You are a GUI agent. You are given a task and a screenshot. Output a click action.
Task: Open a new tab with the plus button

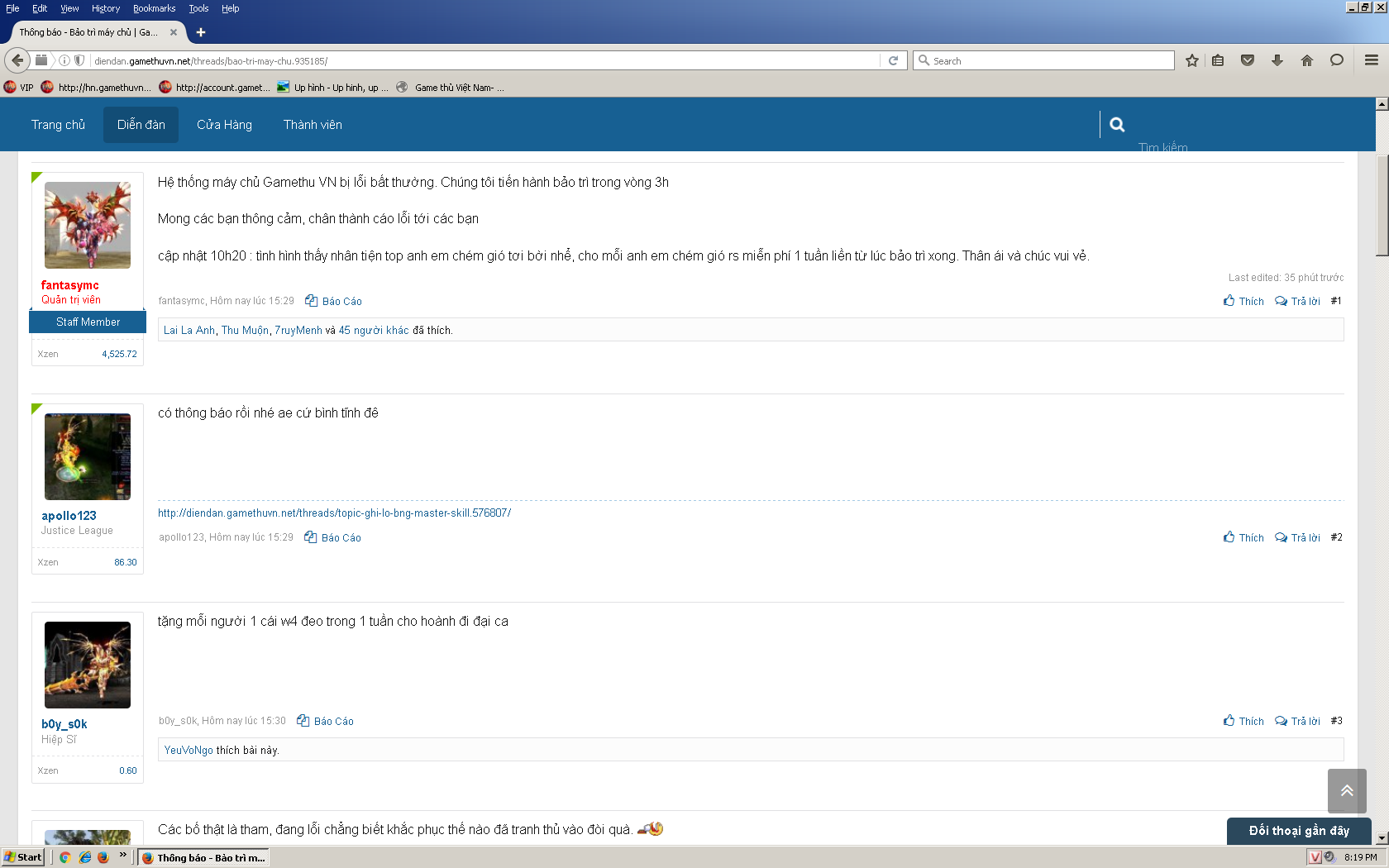tap(201, 32)
